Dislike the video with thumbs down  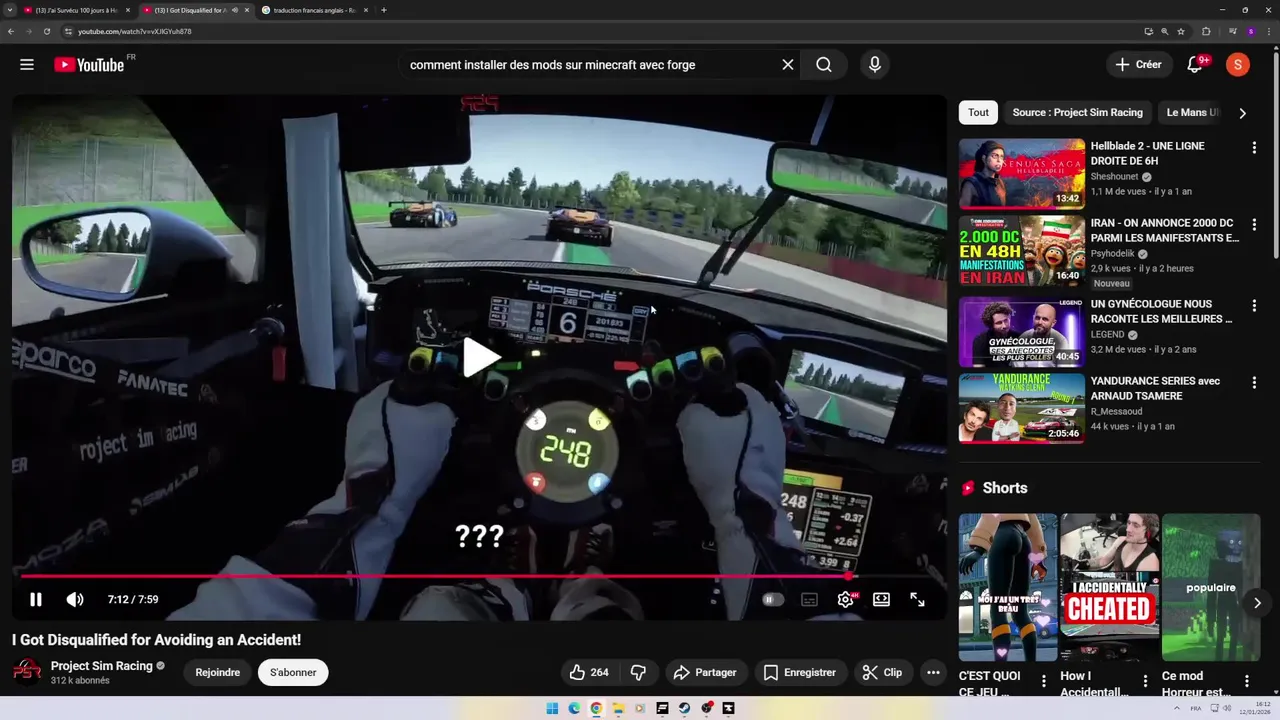click(638, 673)
